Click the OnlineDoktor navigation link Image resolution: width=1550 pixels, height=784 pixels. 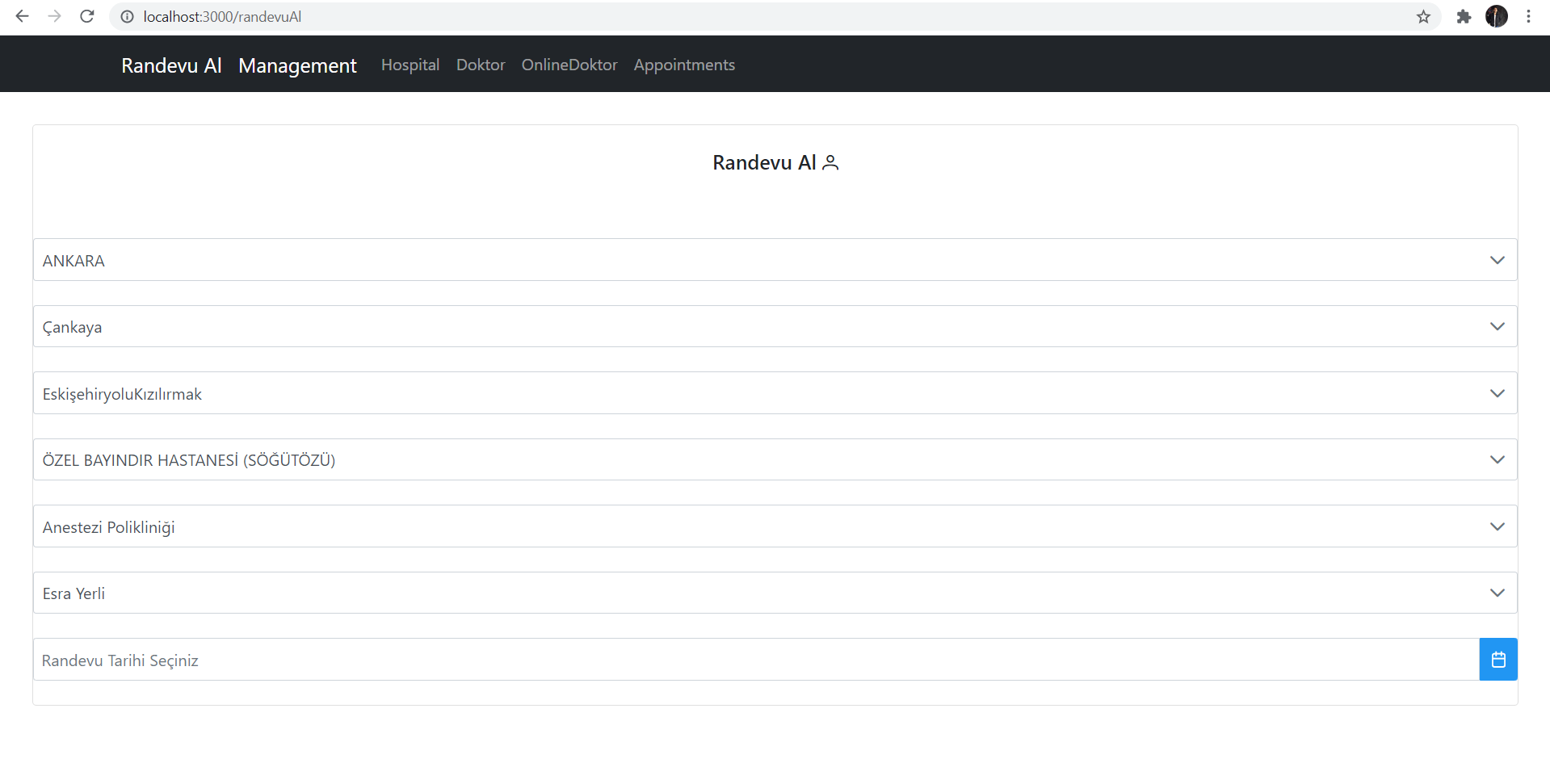pos(569,65)
